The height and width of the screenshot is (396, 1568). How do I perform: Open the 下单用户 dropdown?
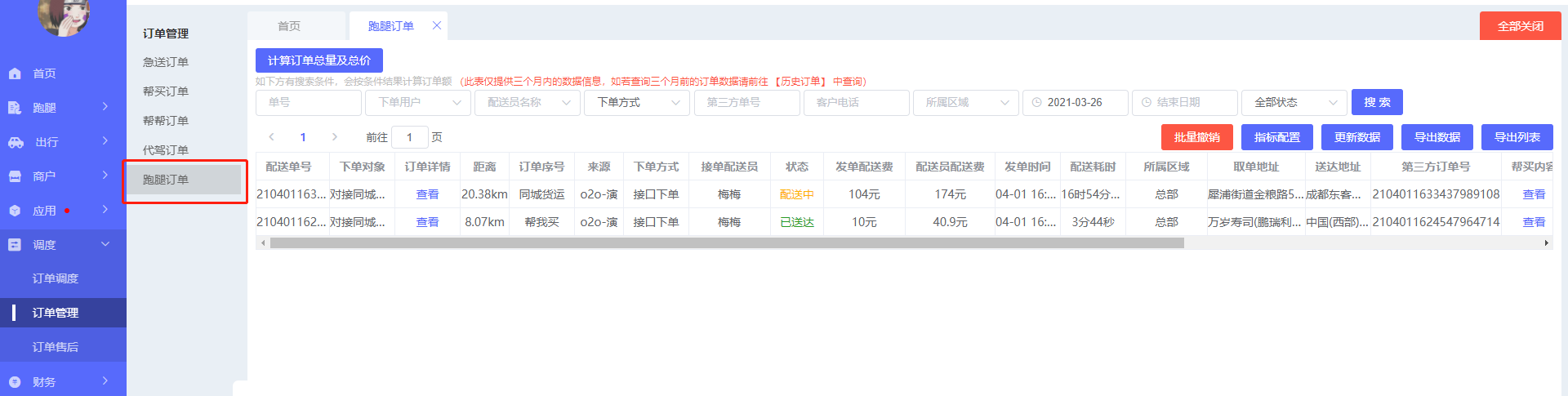418,103
